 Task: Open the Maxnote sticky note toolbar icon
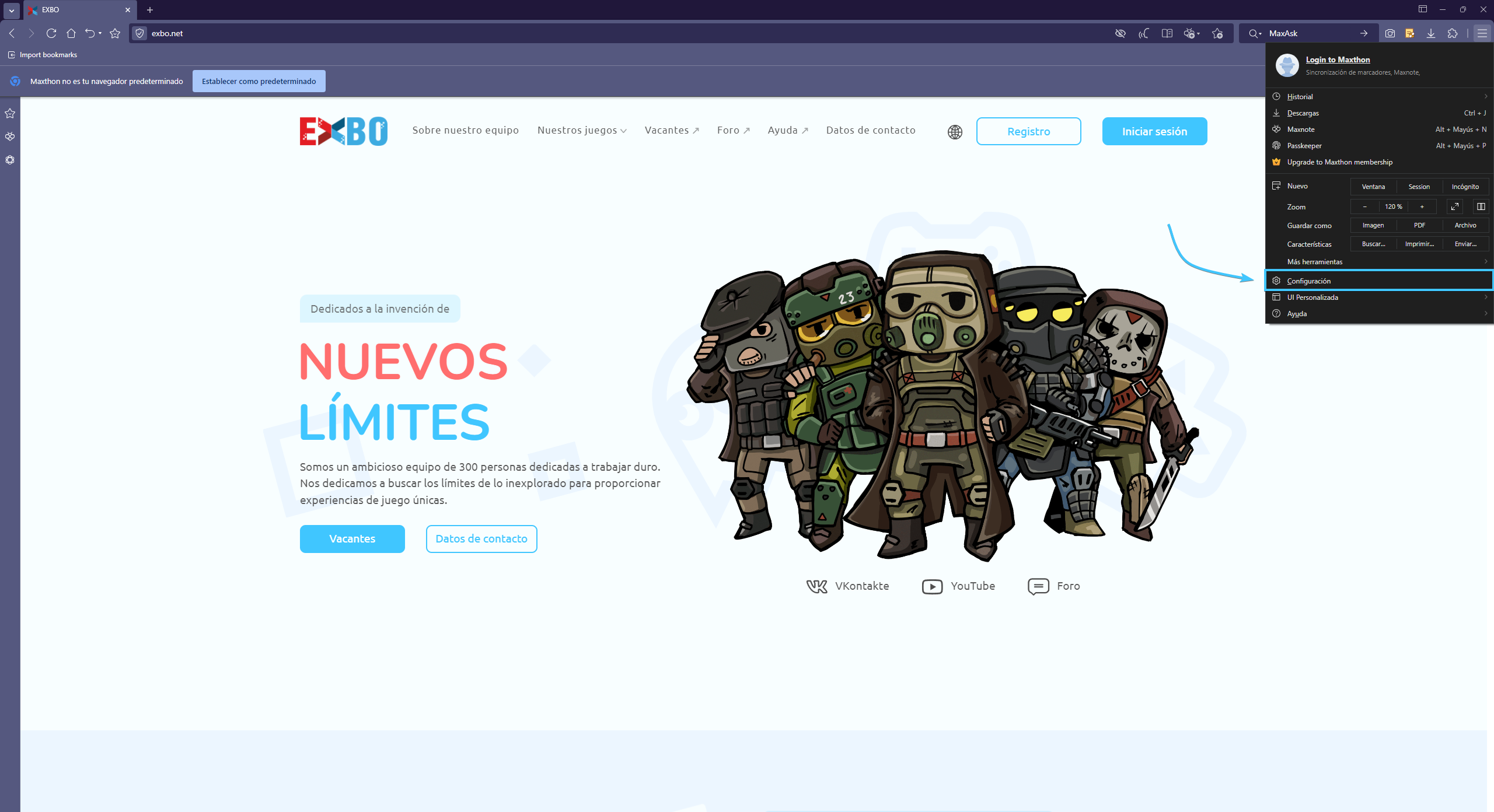pyautogui.click(x=1409, y=33)
